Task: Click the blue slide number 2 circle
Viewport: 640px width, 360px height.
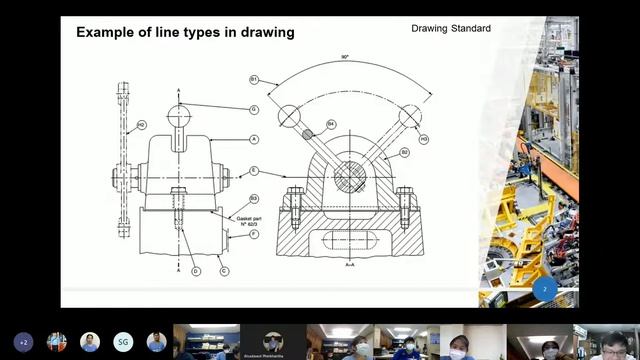Action: pyautogui.click(x=544, y=289)
